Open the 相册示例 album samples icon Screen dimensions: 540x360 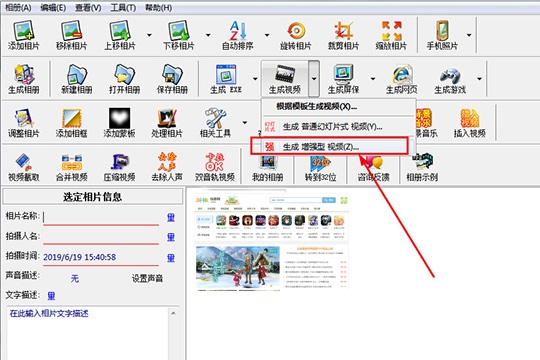point(422,167)
